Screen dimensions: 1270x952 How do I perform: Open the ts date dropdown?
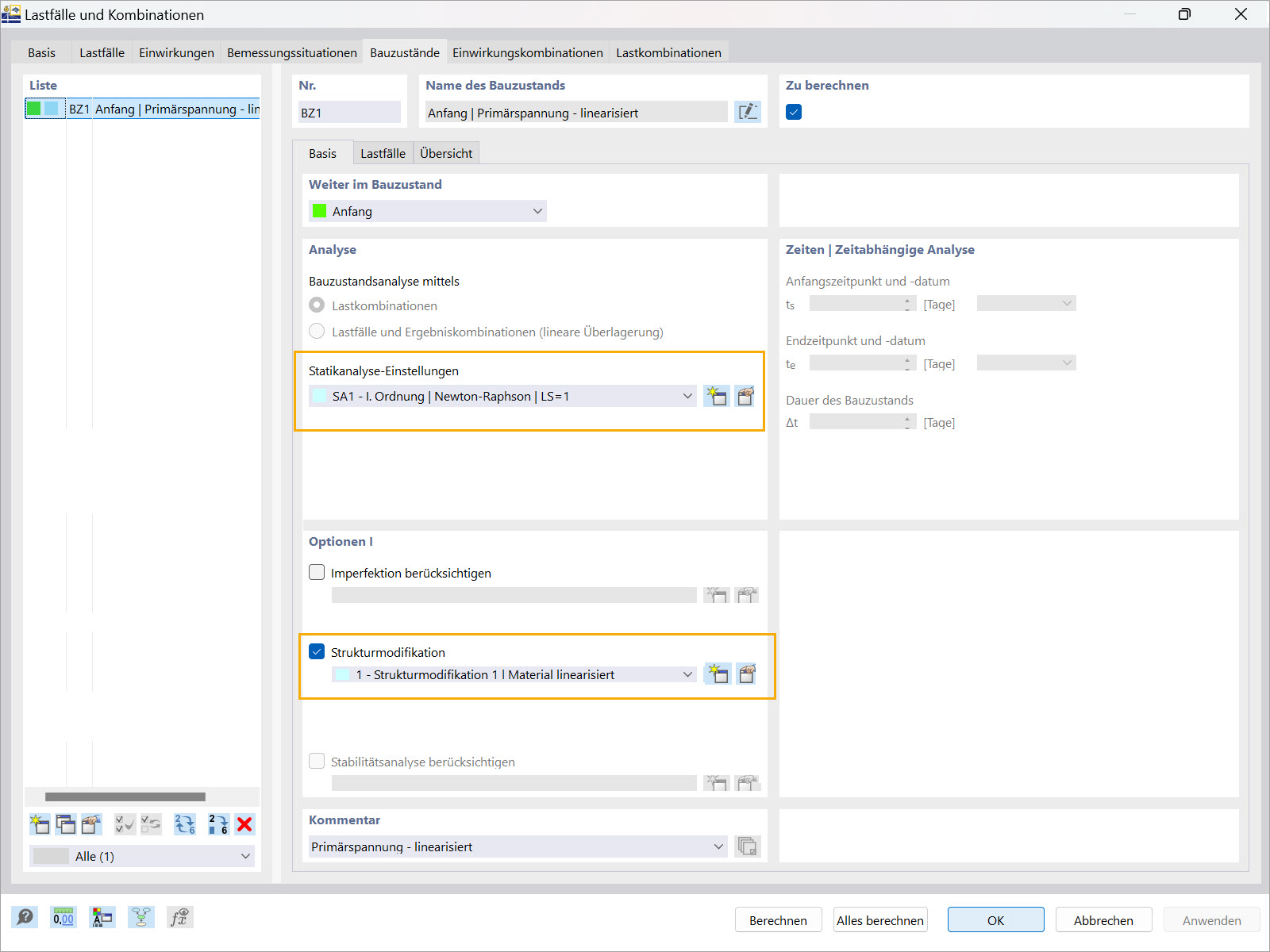(1026, 303)
